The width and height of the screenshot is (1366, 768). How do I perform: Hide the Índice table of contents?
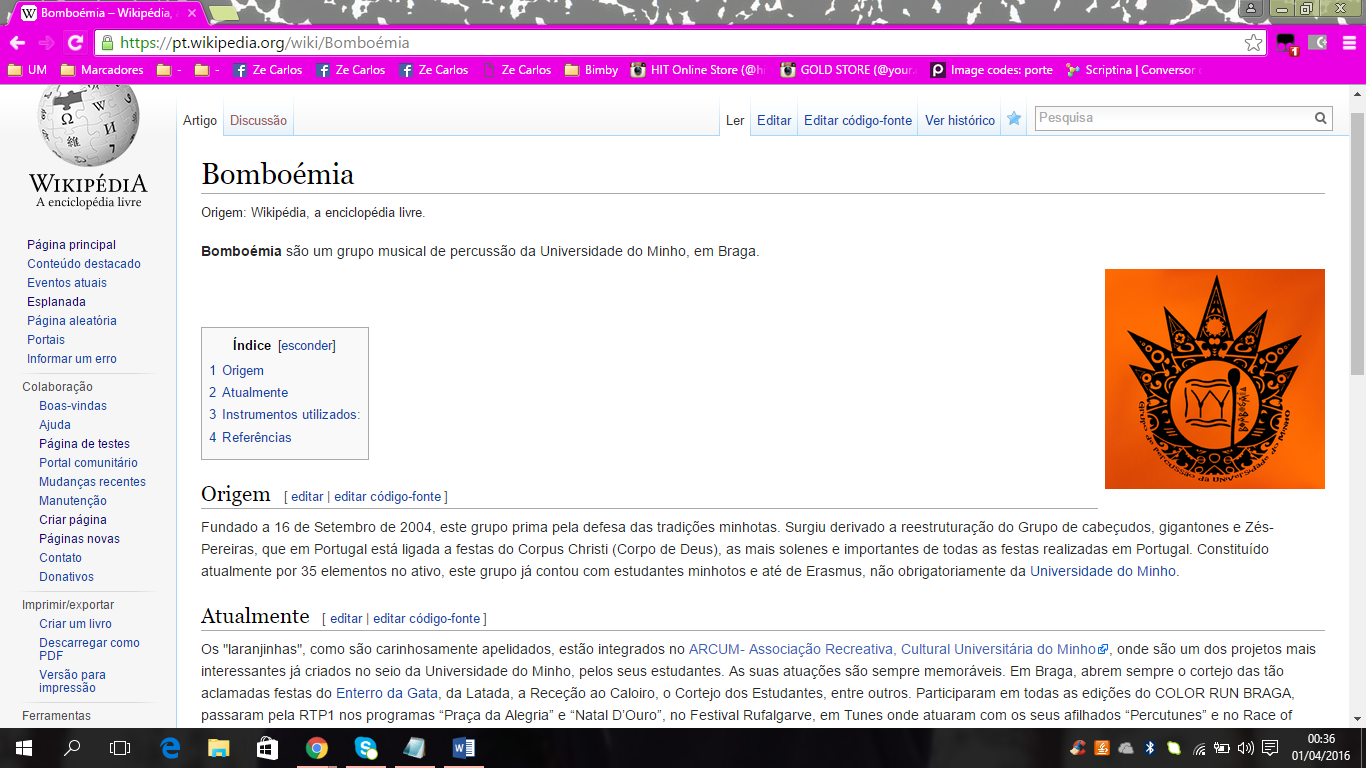(x=306, y=345)
